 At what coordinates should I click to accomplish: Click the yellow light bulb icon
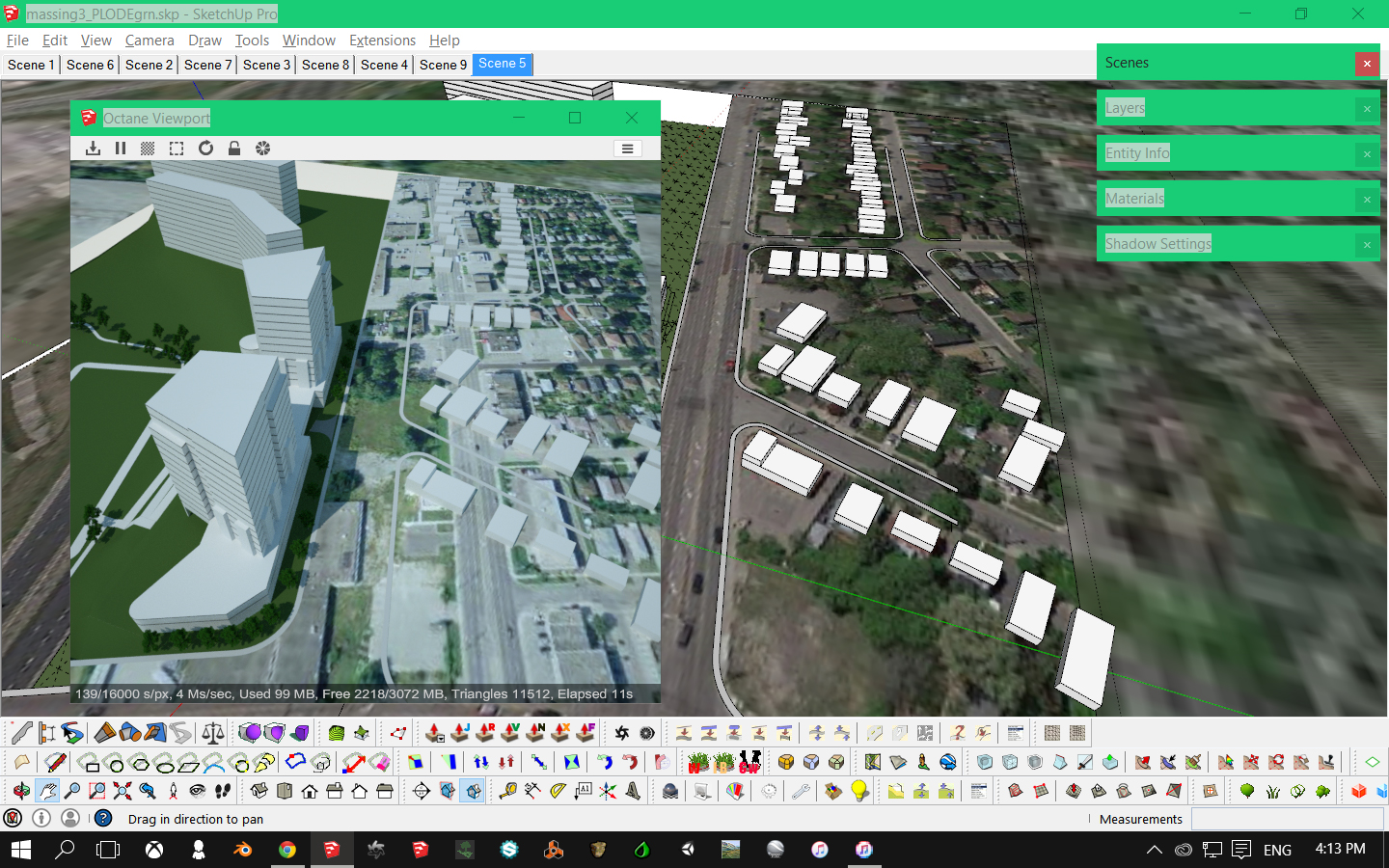click(x=858, y=791)
